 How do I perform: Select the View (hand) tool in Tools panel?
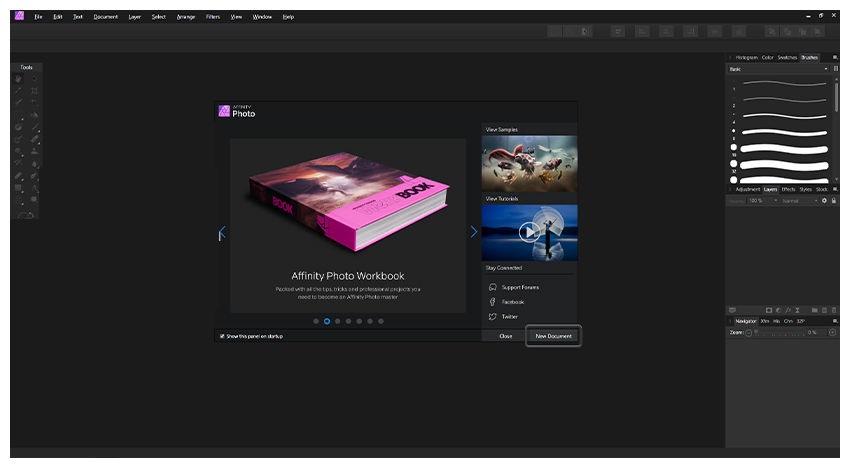[x=19, y=79]
